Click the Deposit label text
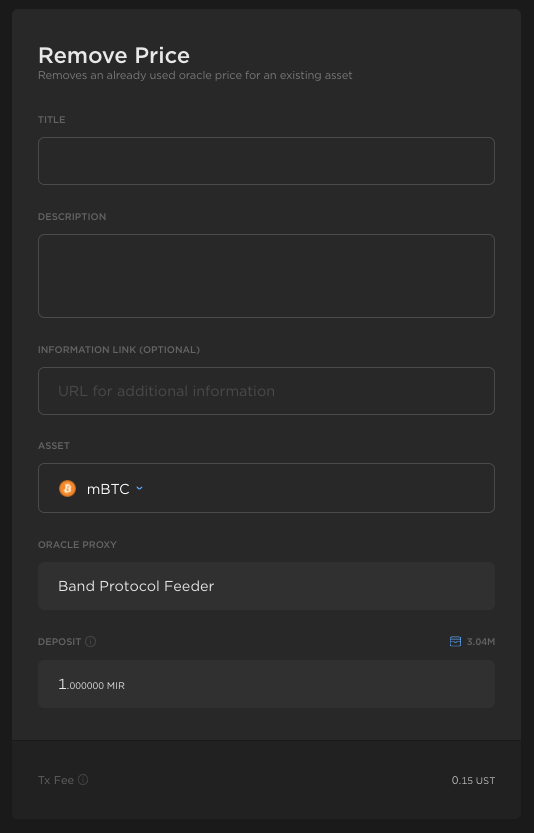The height and width of the screenshot is (833, 534). pos(60,642)
